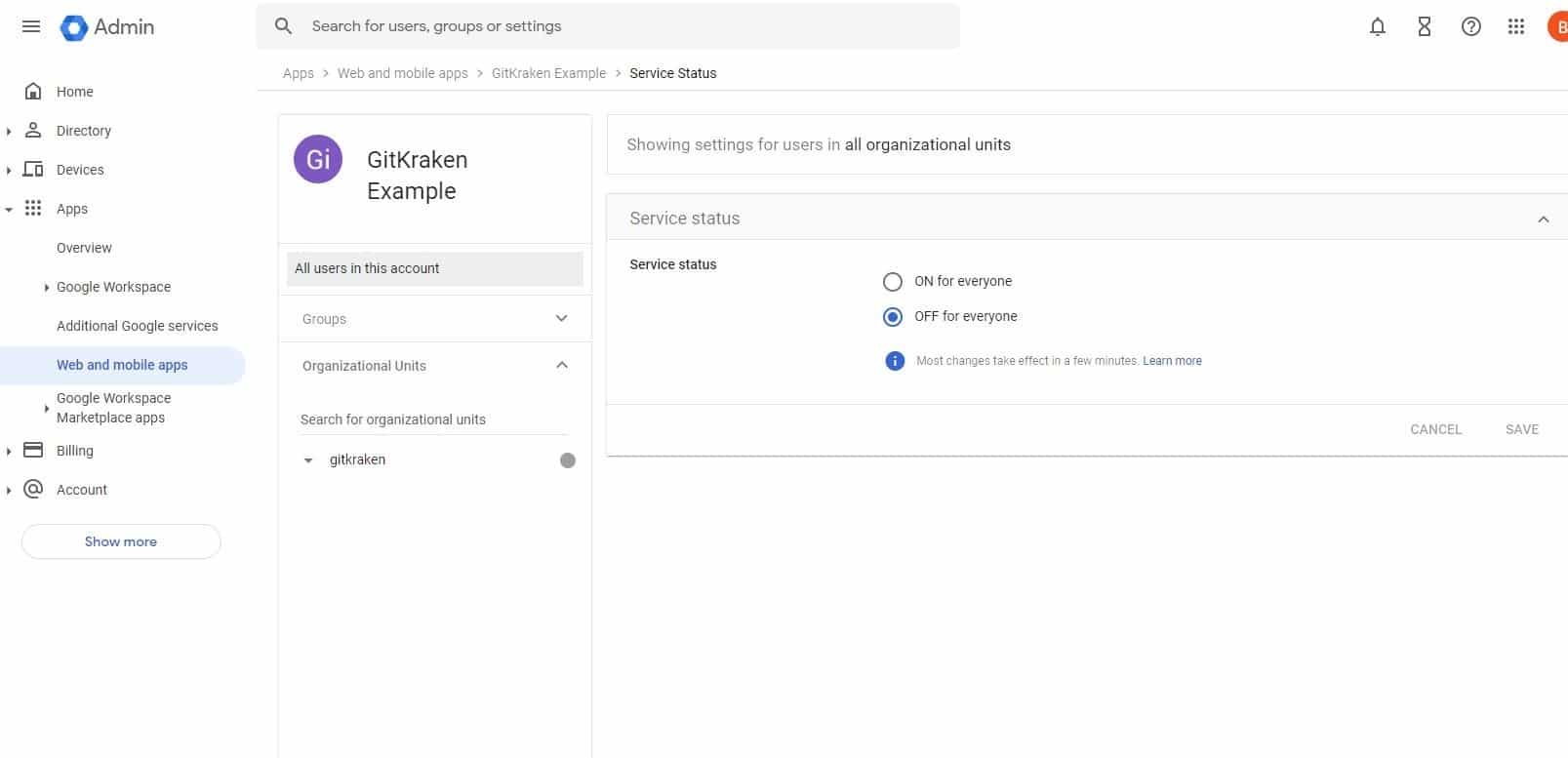Click the Show more button
Image resolution: width=1568 pixels, height=758 pixels.
tap(121, 541)
